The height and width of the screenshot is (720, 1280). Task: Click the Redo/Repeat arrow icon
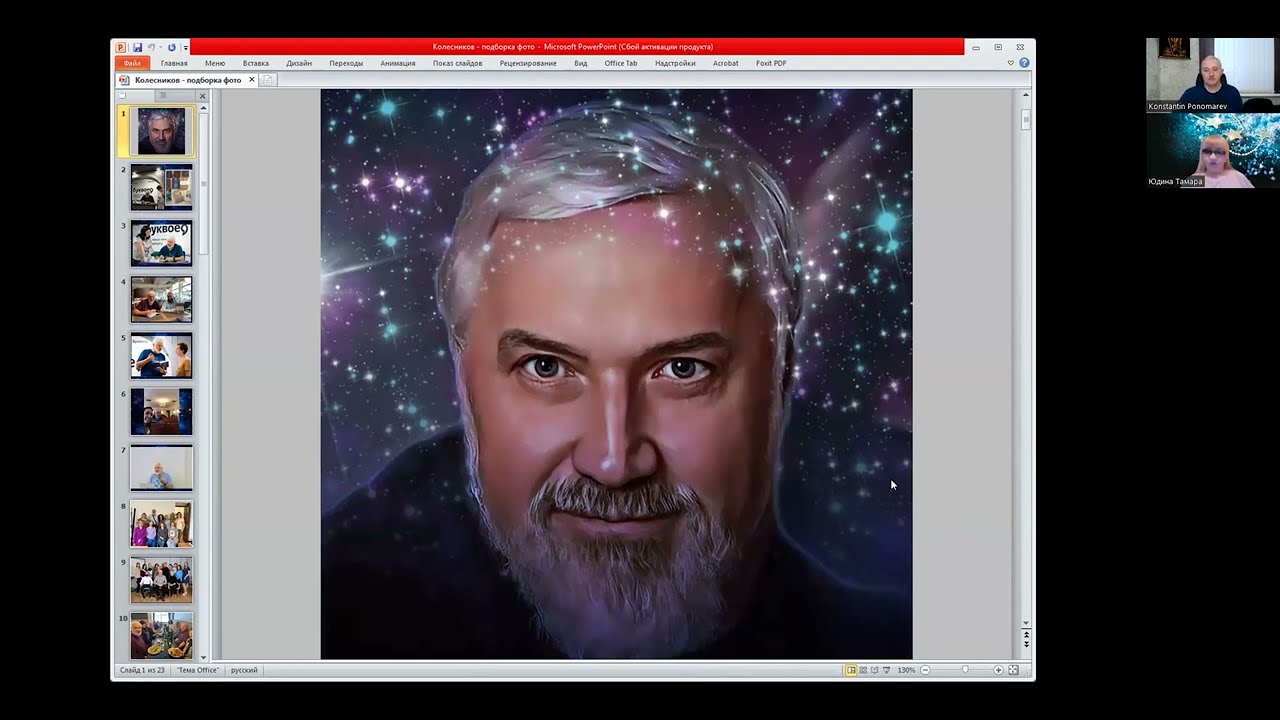[172, 47]
